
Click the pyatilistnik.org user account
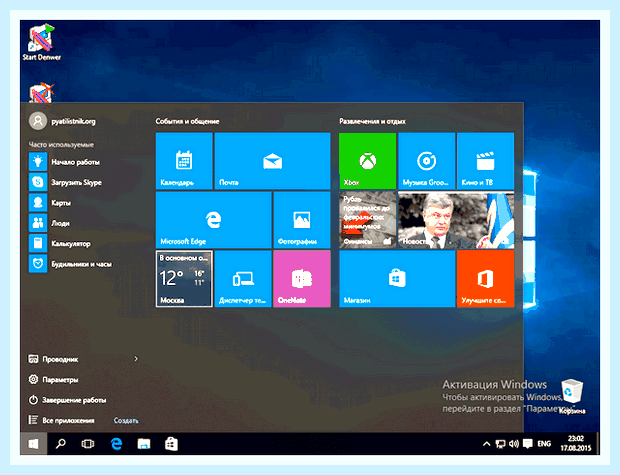[x=62, y=121]
